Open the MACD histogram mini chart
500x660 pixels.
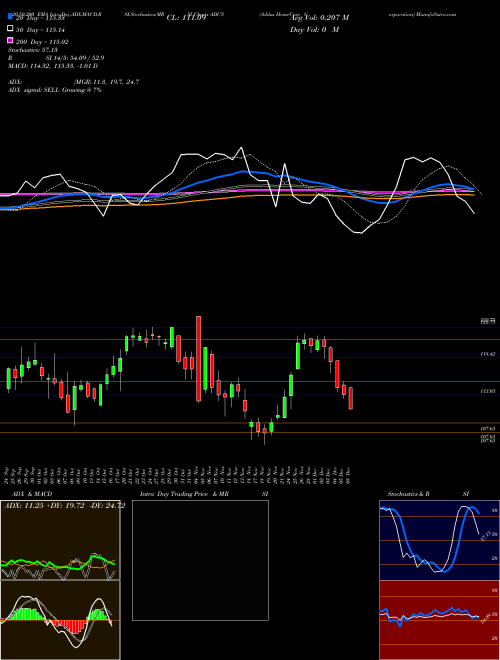pos(60,620)
